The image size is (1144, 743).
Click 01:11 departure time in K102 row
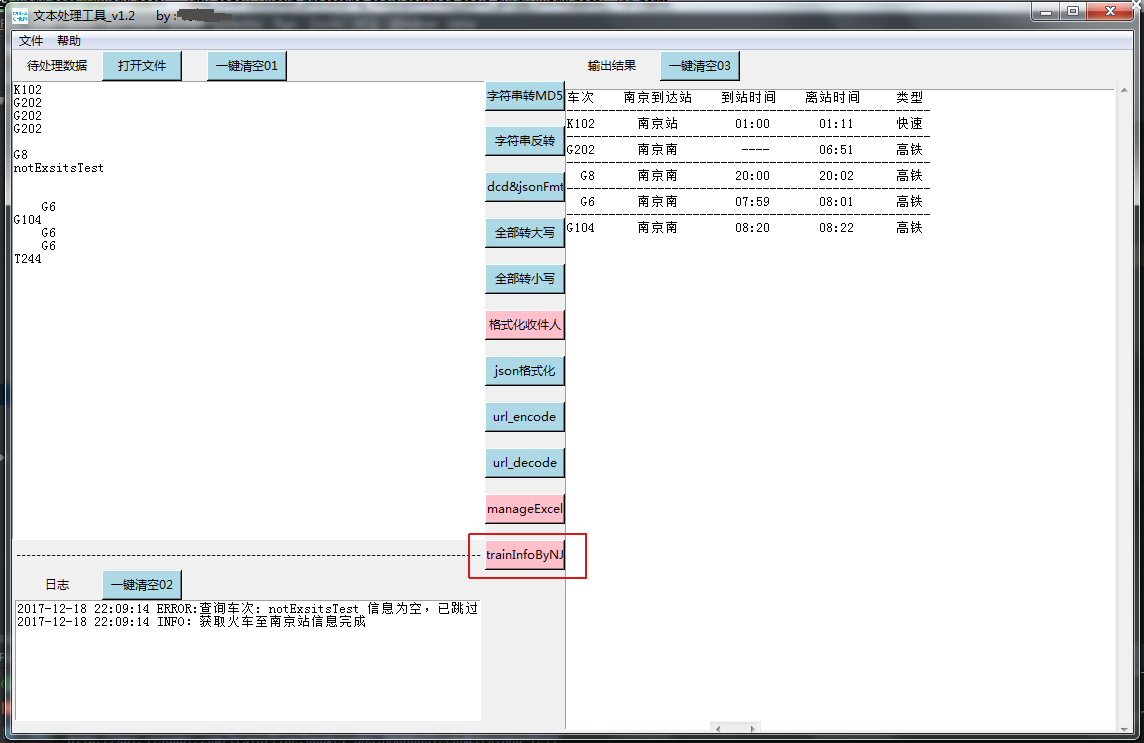click(836, 123)
